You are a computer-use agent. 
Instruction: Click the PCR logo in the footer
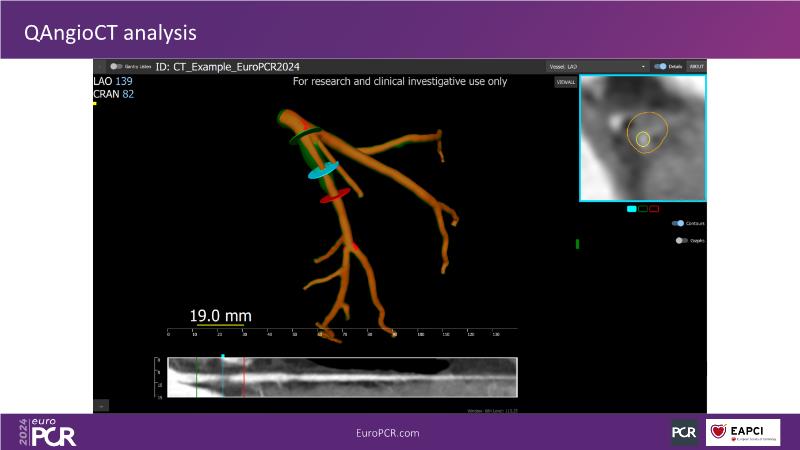click(684, 432)
